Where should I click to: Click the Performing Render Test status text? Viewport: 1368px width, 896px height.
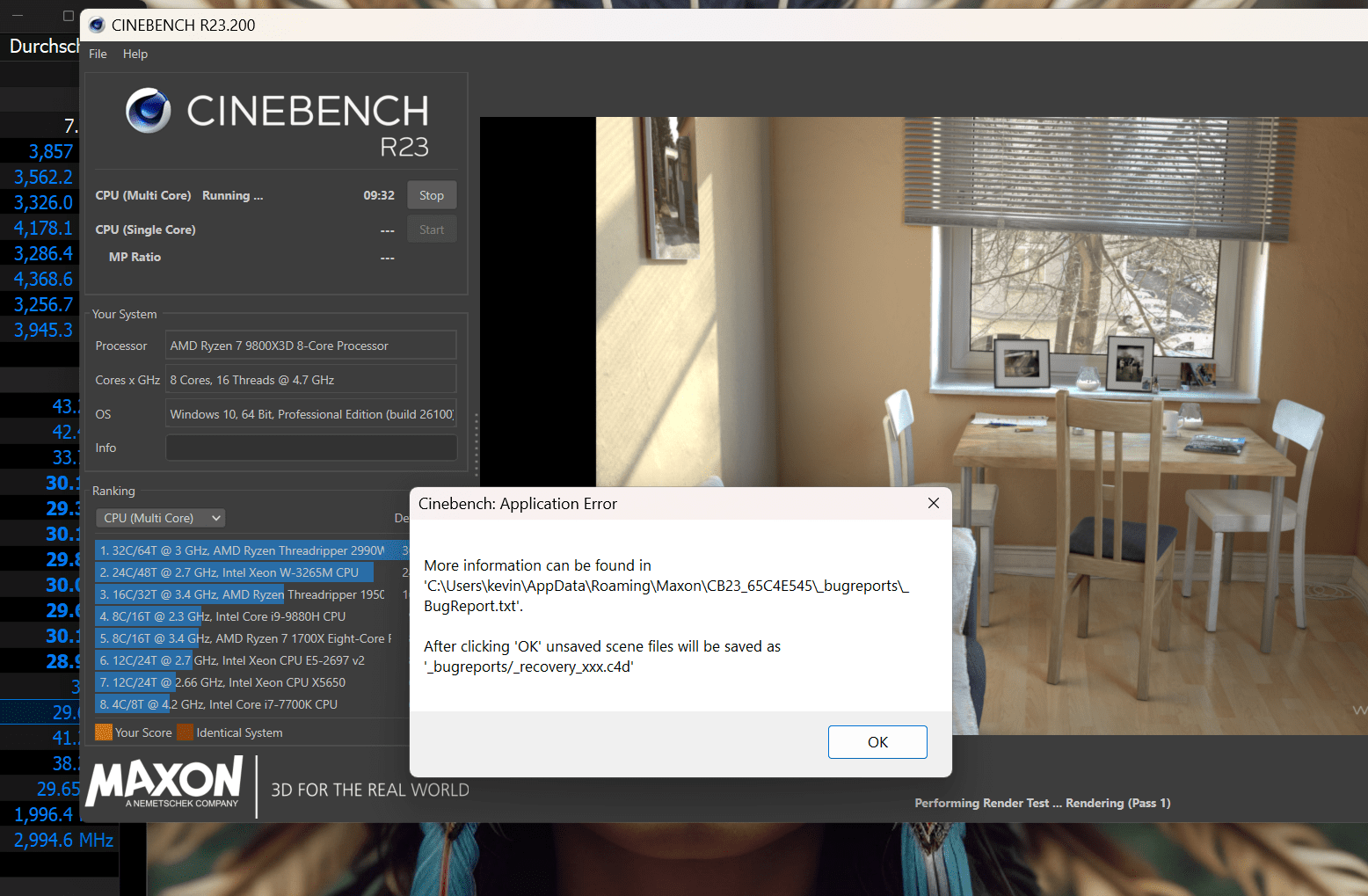point(1043,803)
